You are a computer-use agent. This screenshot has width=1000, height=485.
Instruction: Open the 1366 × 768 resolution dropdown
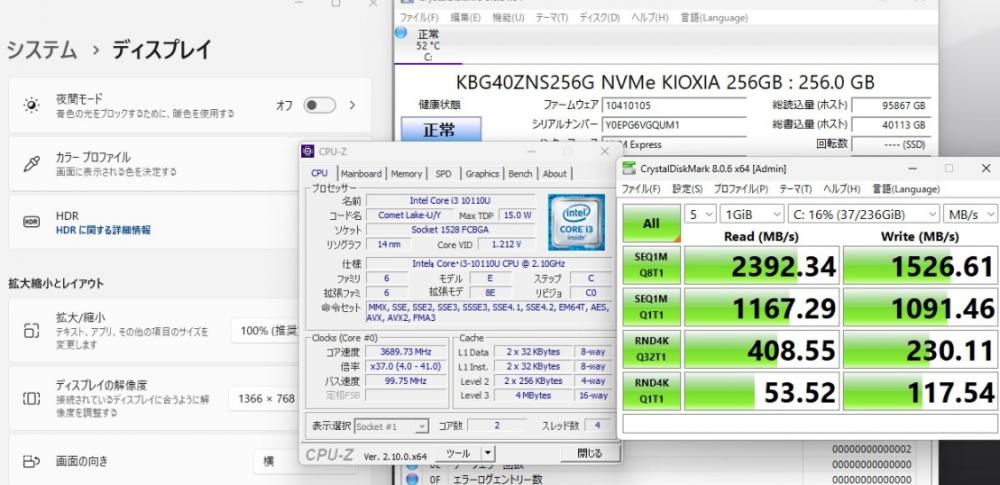tap(264, 399)
